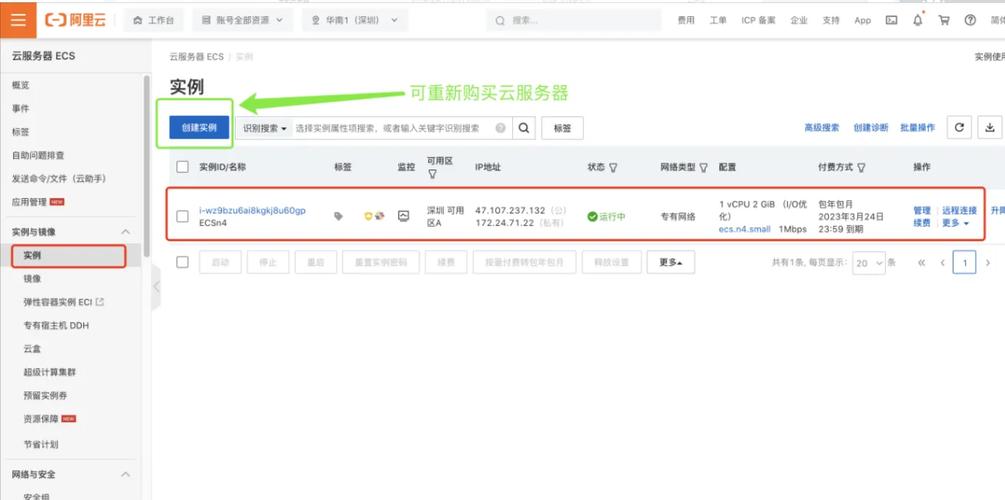Check the ECSn4 instance row checkbox
This screenshot has width=1005, height=500.
183,216
